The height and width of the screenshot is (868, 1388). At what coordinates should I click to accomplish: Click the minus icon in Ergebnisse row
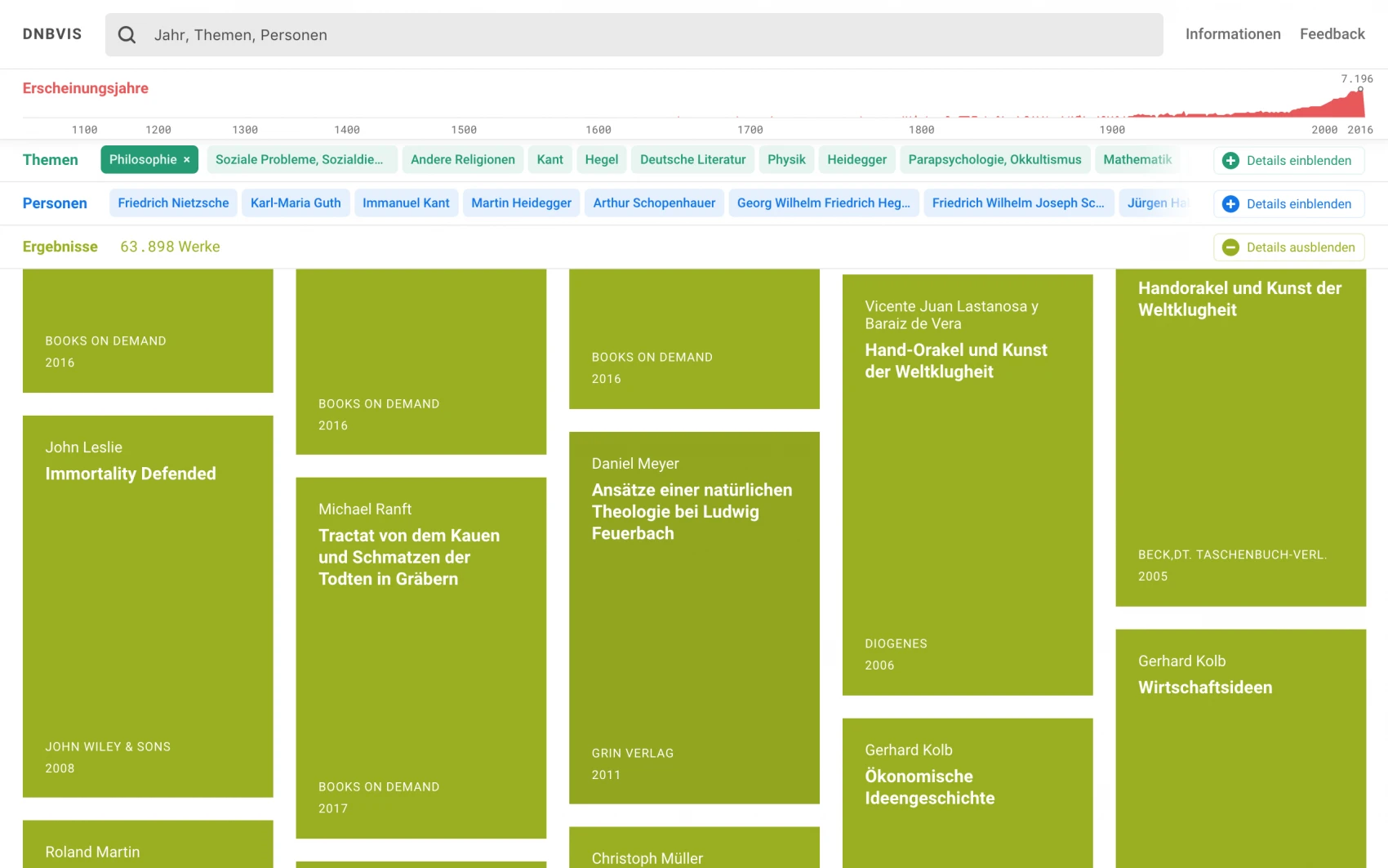tap(1230, 247)
